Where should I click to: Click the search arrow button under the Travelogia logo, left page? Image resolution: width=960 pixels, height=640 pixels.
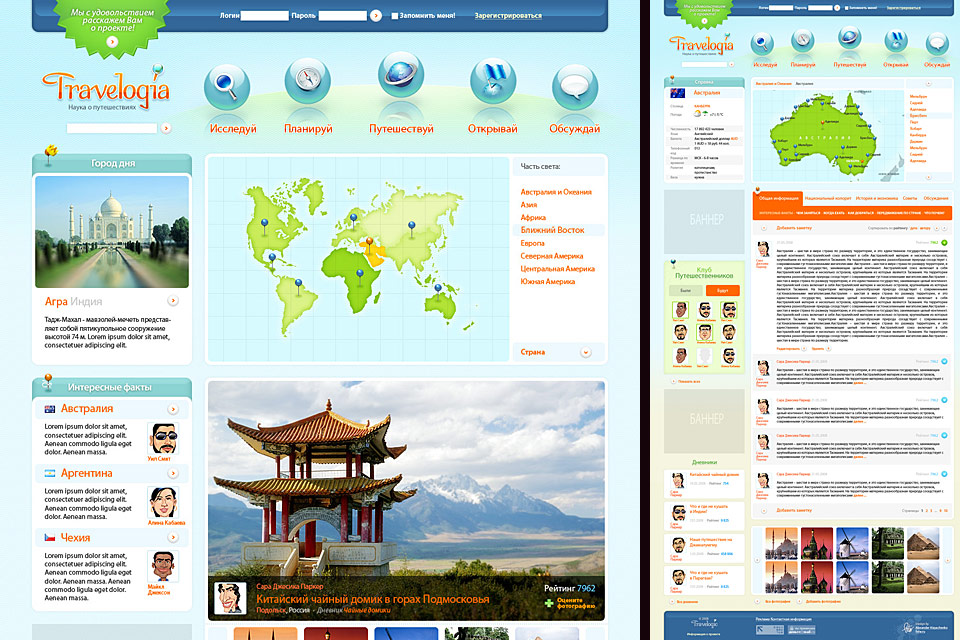166,128
